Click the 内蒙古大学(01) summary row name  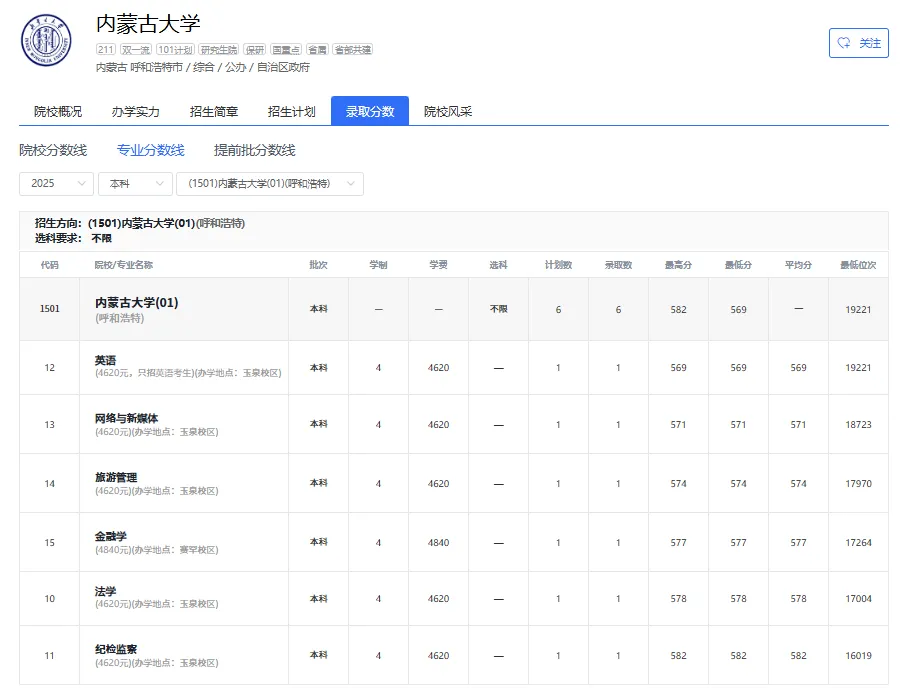coord(137,302)
